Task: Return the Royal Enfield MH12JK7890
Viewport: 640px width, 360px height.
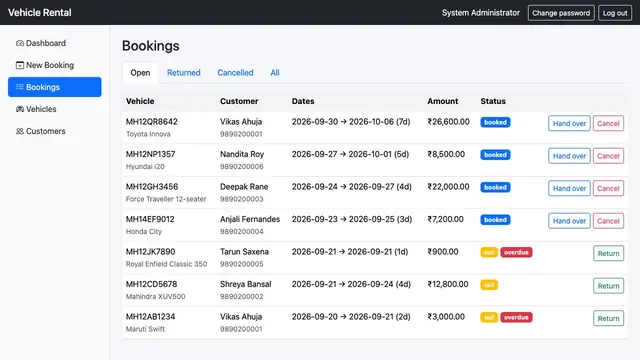Action: pyautogui.click(x=608, y=253)
